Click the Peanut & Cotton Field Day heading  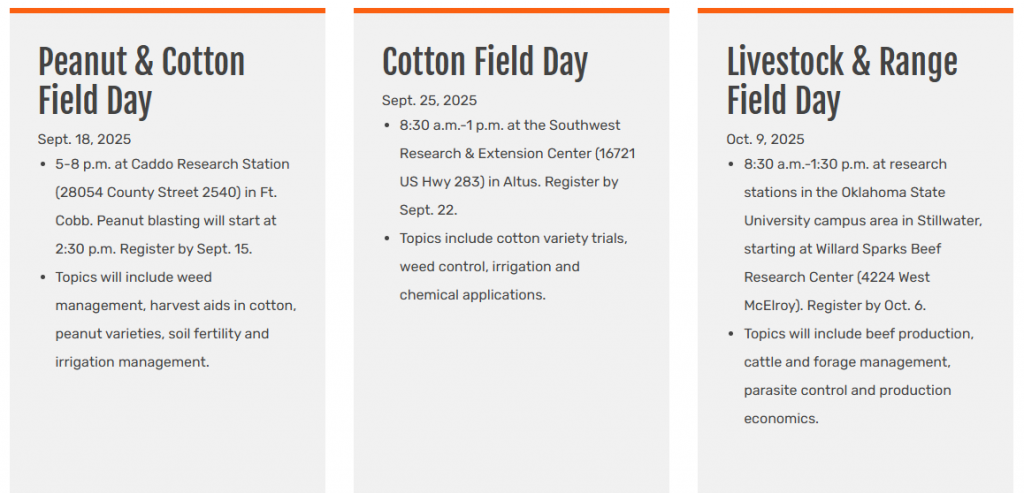point(141,81)
